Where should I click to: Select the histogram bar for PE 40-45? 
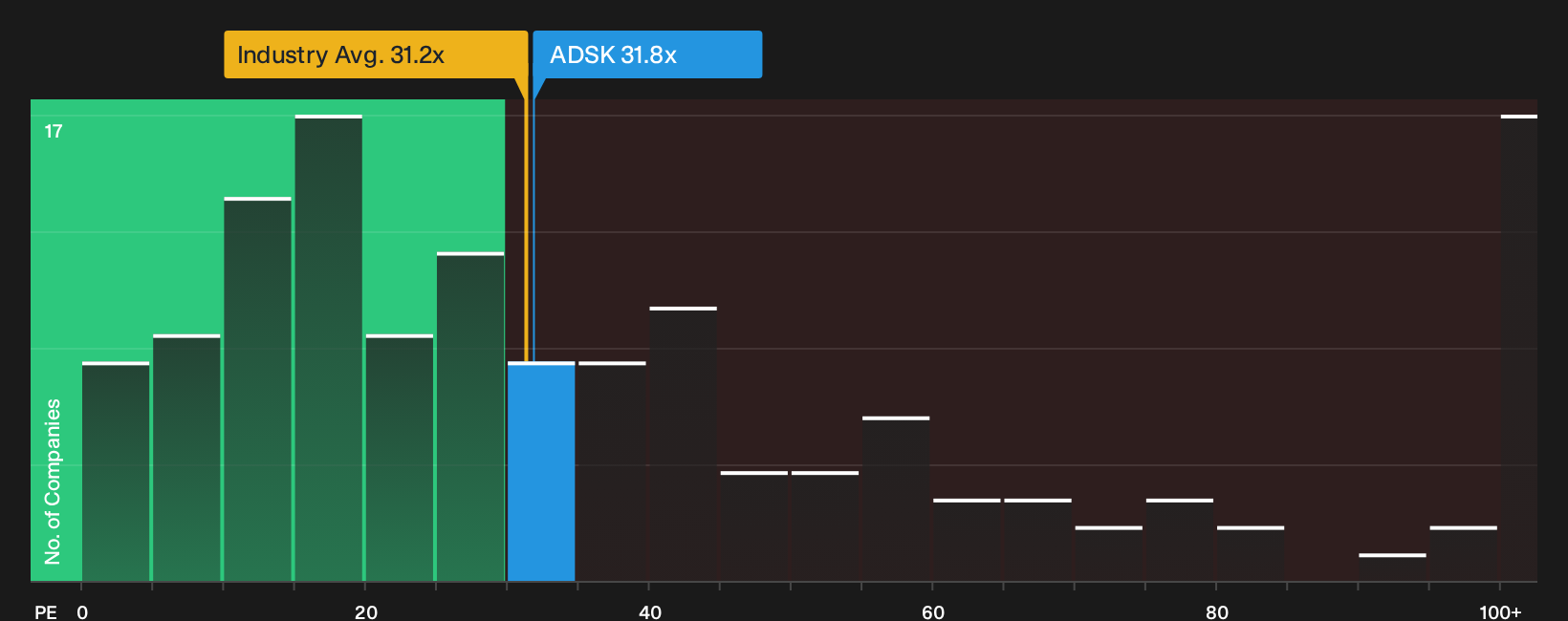[684, 444]
